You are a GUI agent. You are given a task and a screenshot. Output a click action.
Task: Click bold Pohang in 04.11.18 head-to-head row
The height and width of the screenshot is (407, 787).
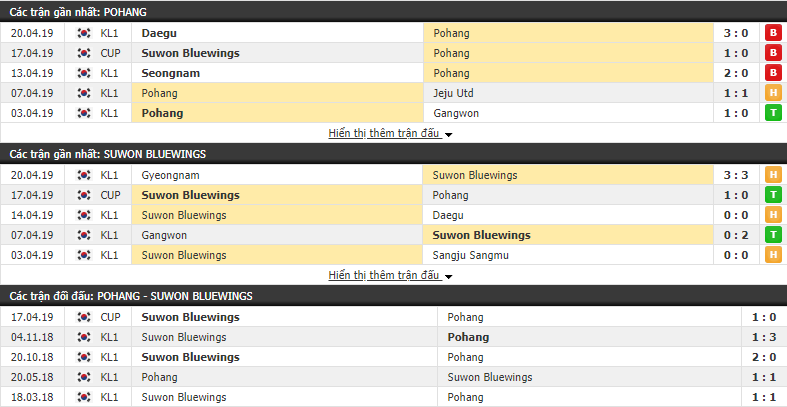[468, 337]
